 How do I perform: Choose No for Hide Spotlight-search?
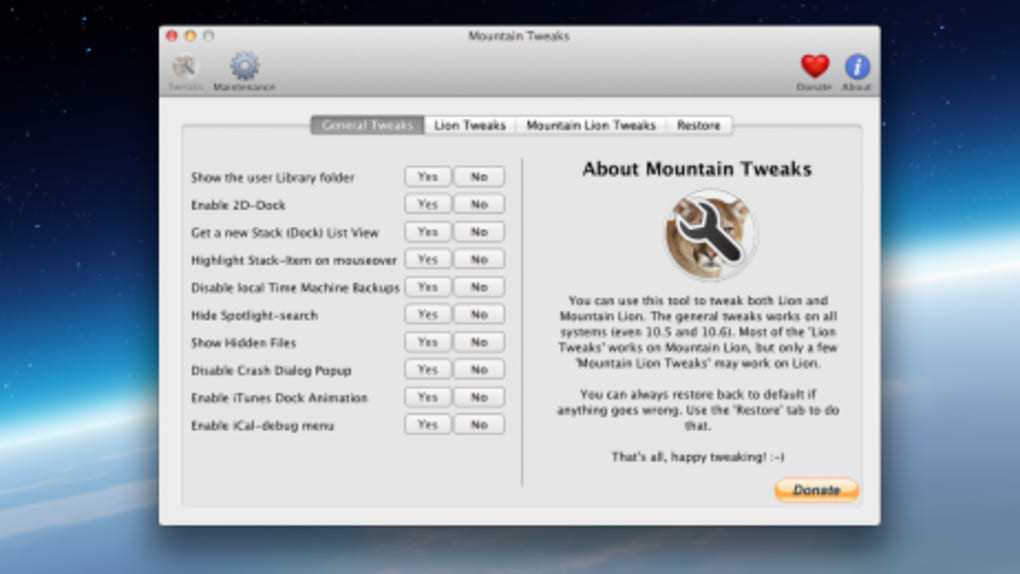pos(479,314)
